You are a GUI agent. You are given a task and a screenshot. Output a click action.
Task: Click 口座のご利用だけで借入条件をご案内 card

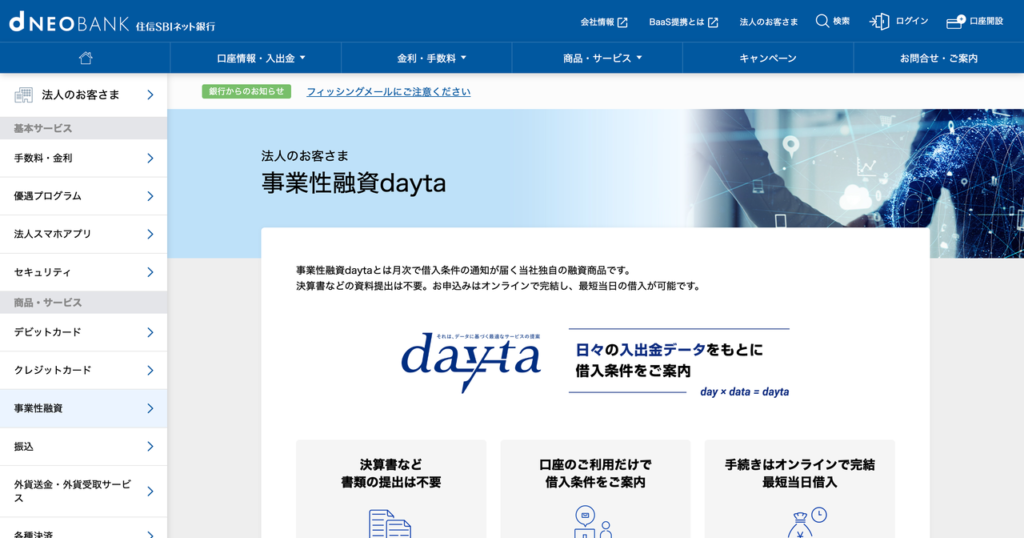(595, 489)
